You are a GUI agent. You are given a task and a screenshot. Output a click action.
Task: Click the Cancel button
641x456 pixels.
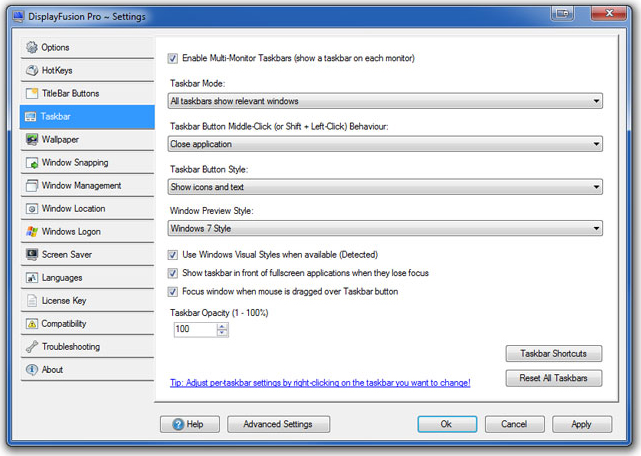[x=514, y=424]
